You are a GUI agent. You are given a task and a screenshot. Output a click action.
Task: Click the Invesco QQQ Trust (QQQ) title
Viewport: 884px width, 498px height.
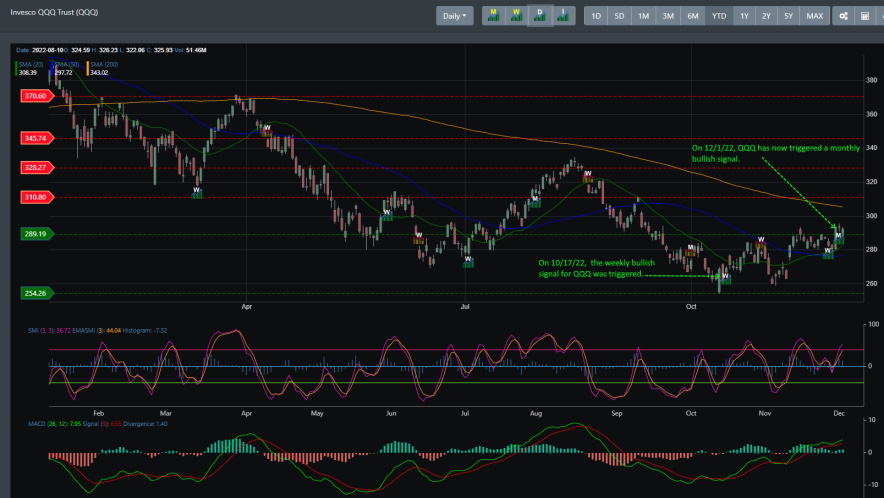click(54, 12)
